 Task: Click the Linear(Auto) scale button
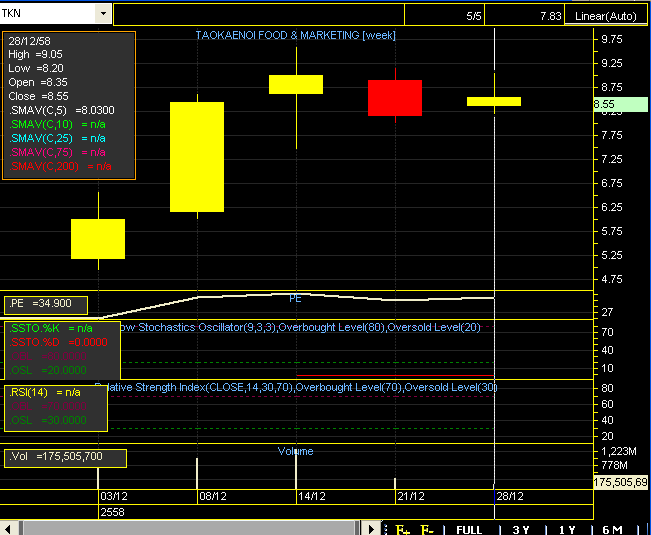pos(605,16)
